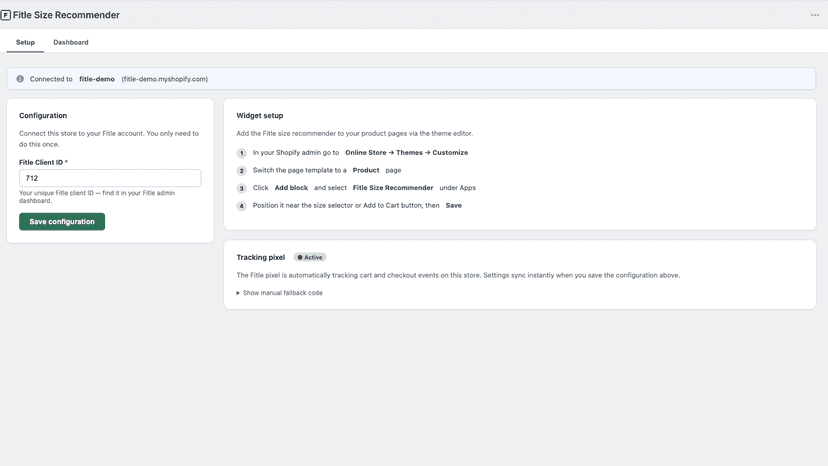Click the client ID helper text
828x466 pixels.
(97, 197)
